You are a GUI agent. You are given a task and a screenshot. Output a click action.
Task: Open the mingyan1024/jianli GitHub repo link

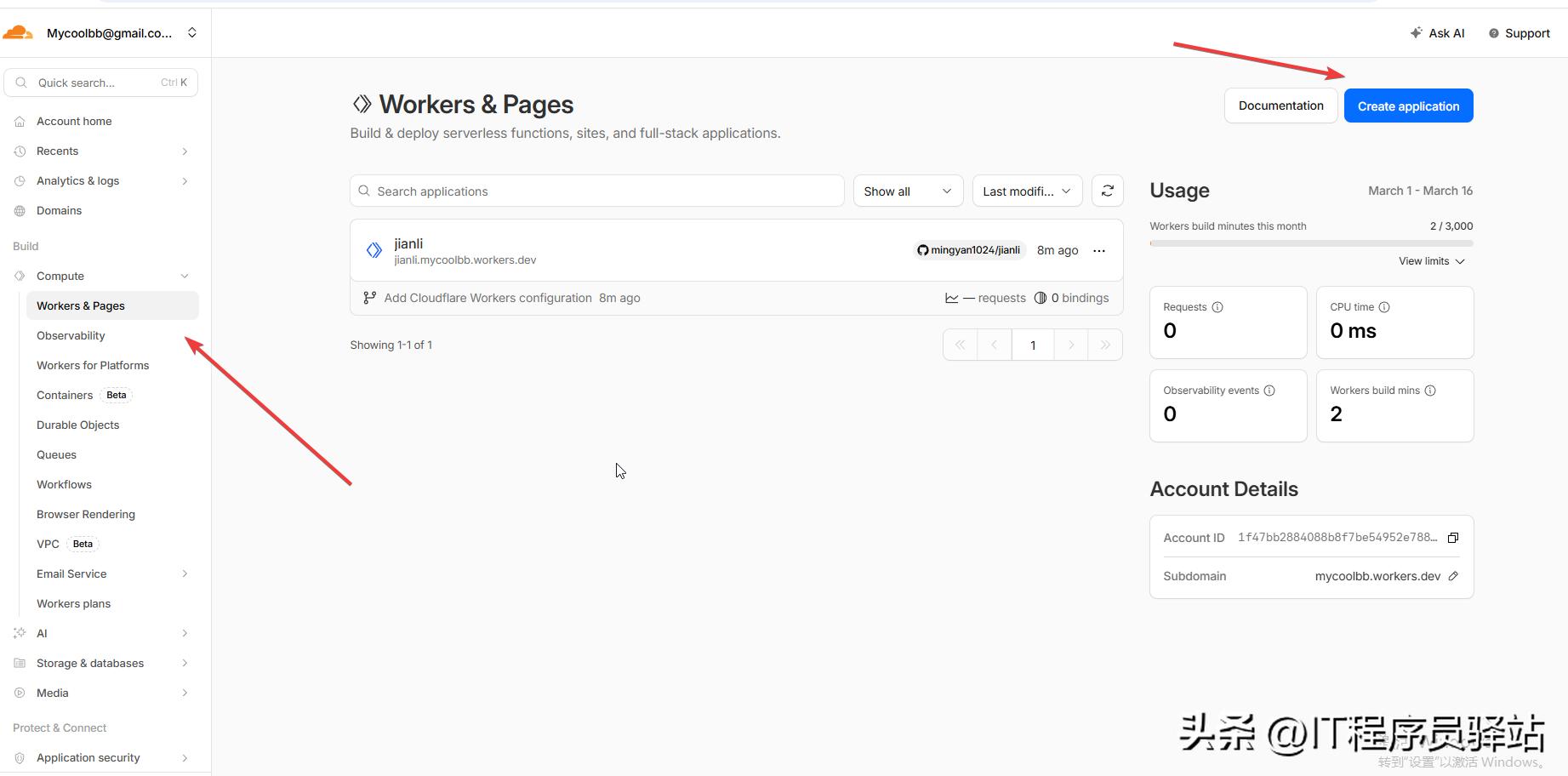[x=968, y=250]
